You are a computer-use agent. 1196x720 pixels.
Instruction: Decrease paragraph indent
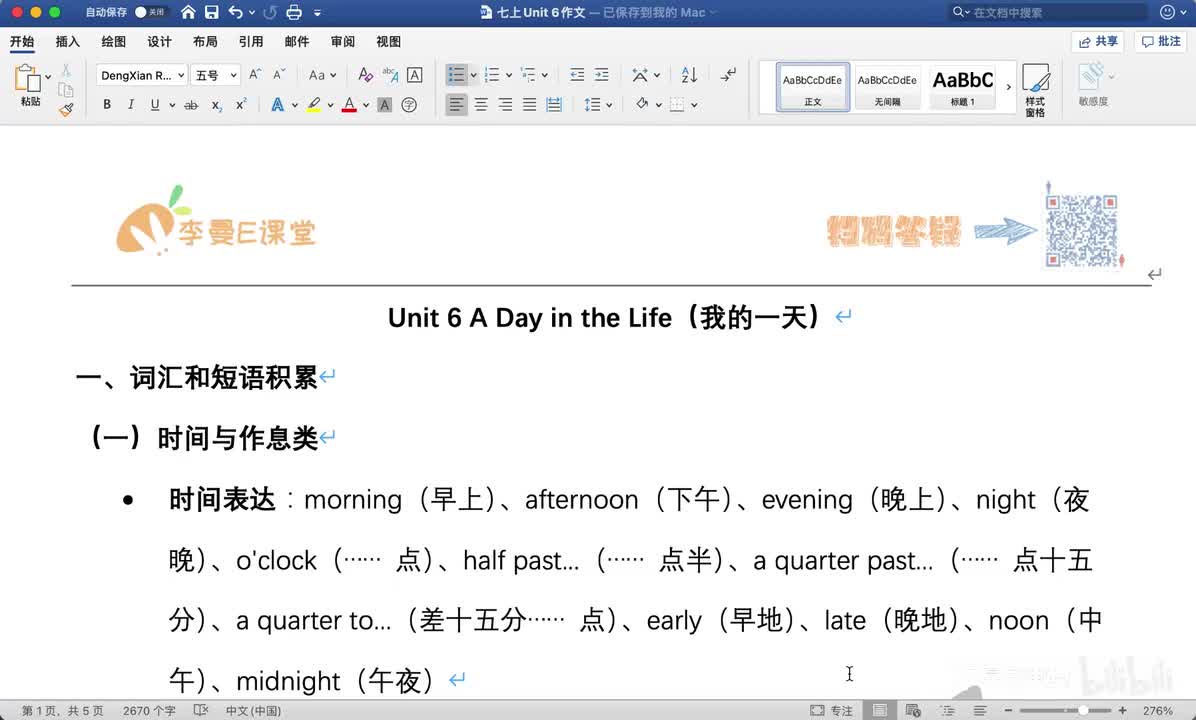pyautogui.click(x=577, y=74)
